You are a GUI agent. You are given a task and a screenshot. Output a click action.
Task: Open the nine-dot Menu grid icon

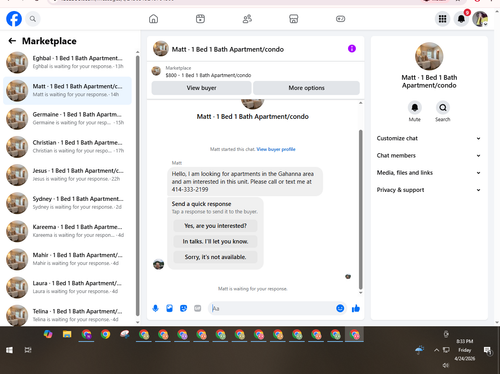click(x=442, y=19)
